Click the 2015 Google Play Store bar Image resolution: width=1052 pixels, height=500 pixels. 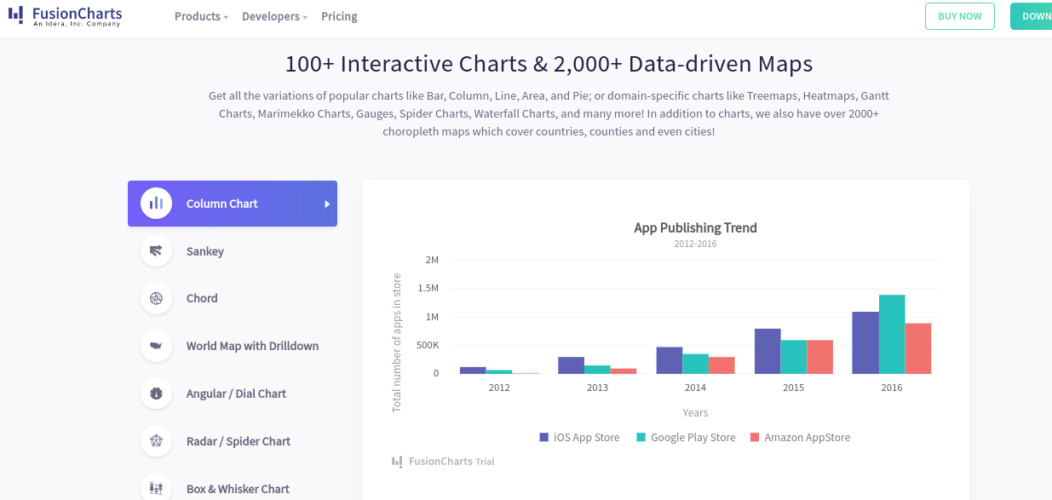794,357
